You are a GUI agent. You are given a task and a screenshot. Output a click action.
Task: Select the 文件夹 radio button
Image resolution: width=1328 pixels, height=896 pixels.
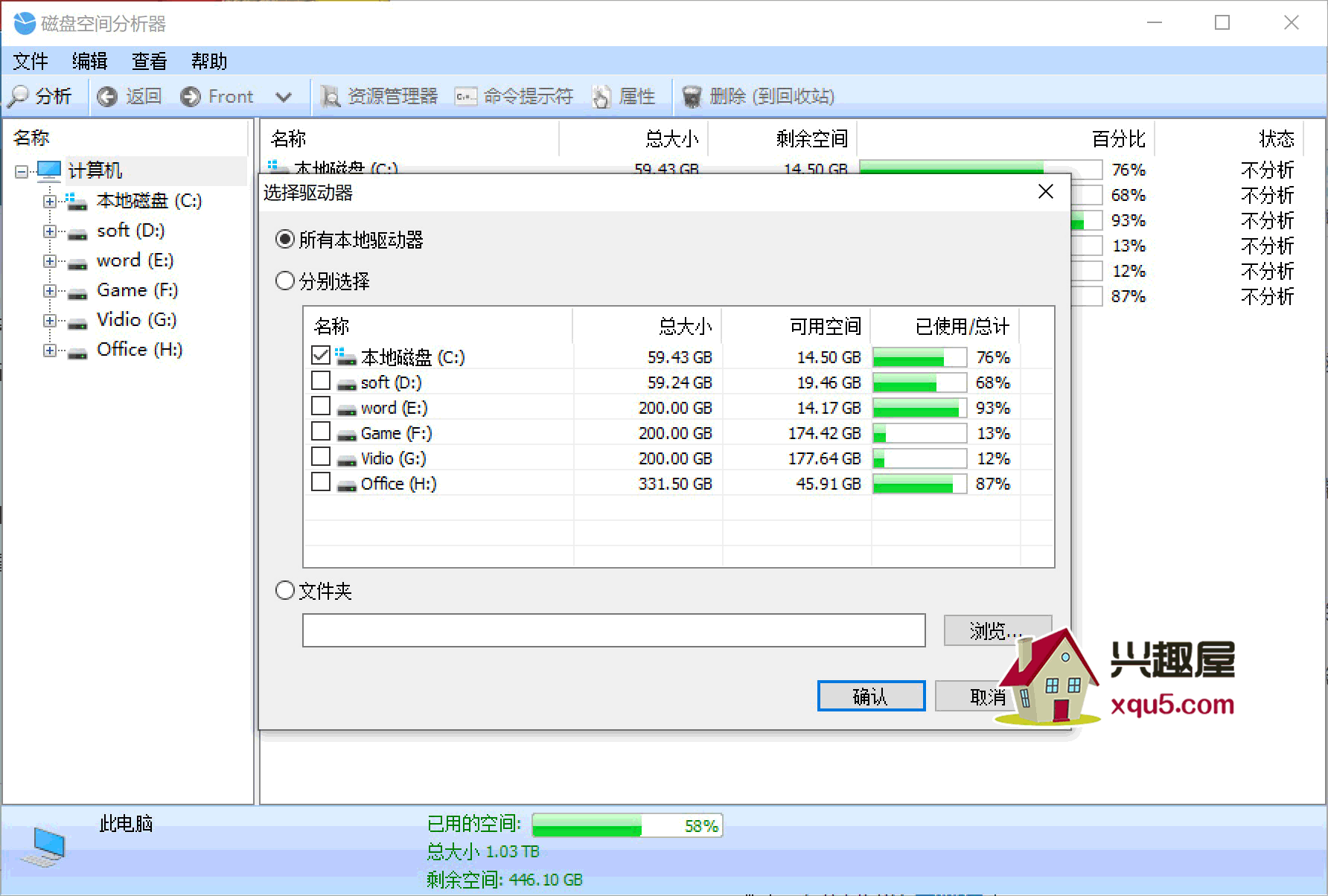coord(285,591)
